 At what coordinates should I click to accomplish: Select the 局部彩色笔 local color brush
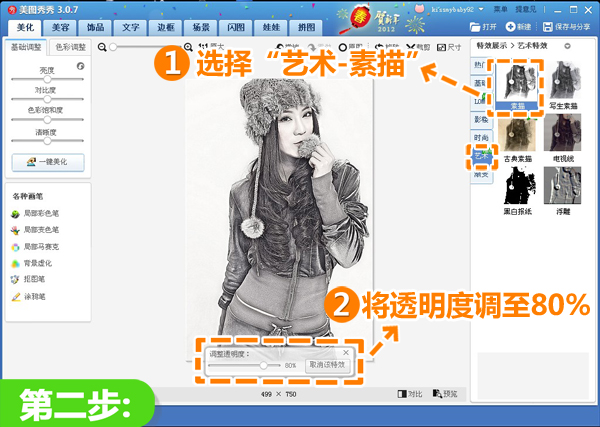(x=35, y=213)
